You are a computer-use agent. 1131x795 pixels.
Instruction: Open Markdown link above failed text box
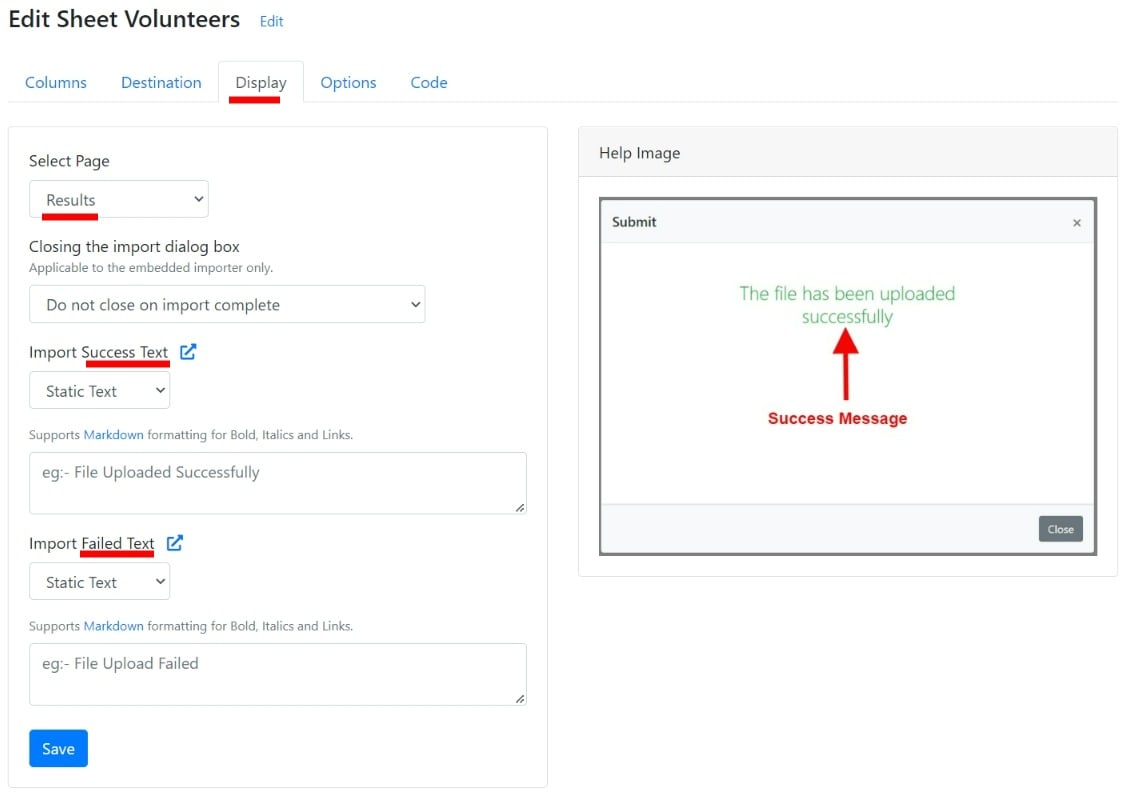[113, 626]
